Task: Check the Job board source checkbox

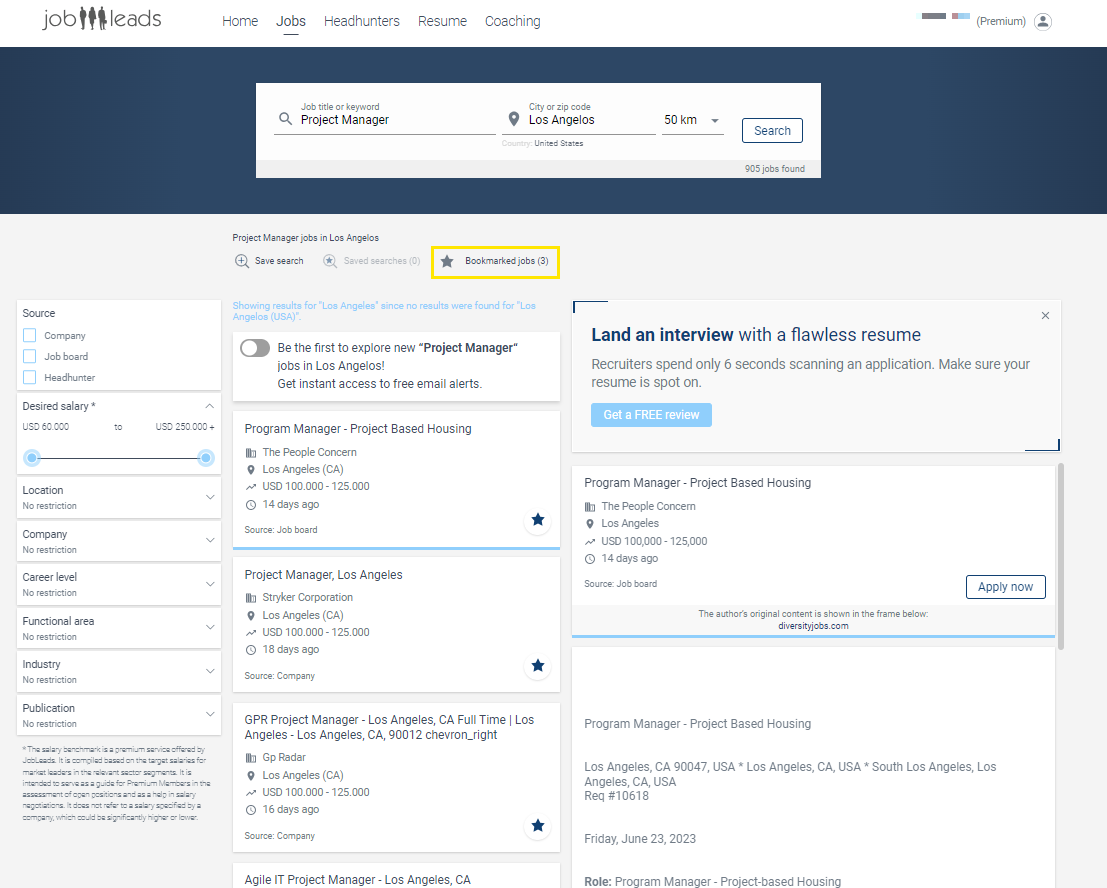Action: [30, 356]
